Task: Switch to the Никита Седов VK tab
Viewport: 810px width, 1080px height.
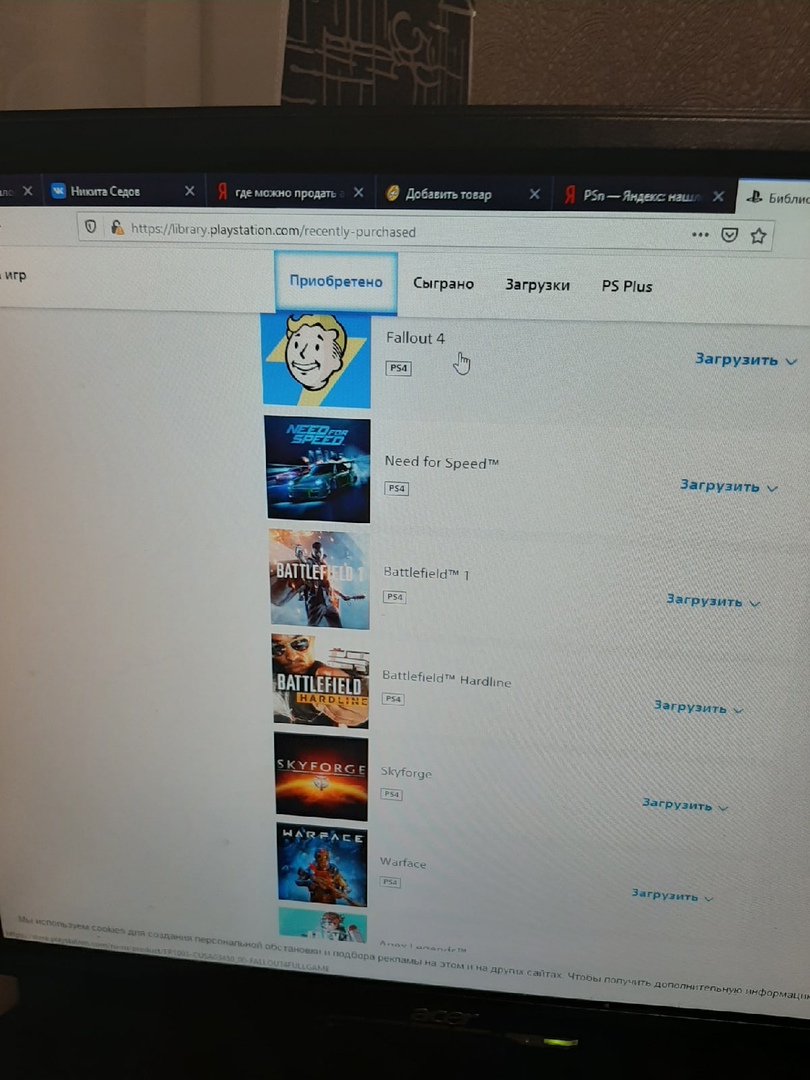Action: click(x=123, y=191)
